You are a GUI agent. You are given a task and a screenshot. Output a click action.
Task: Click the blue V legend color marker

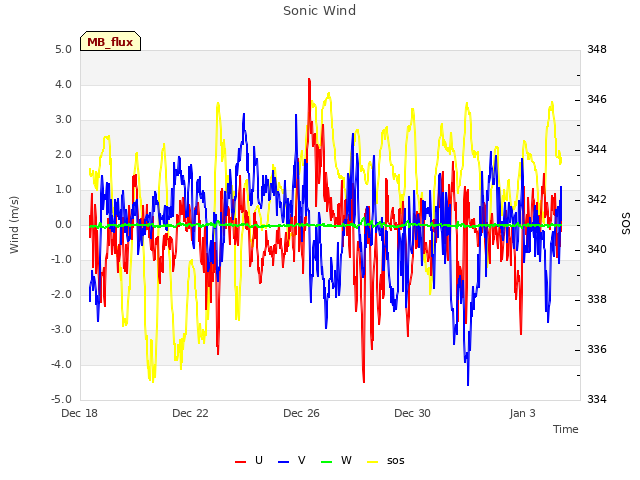[283, 462]
